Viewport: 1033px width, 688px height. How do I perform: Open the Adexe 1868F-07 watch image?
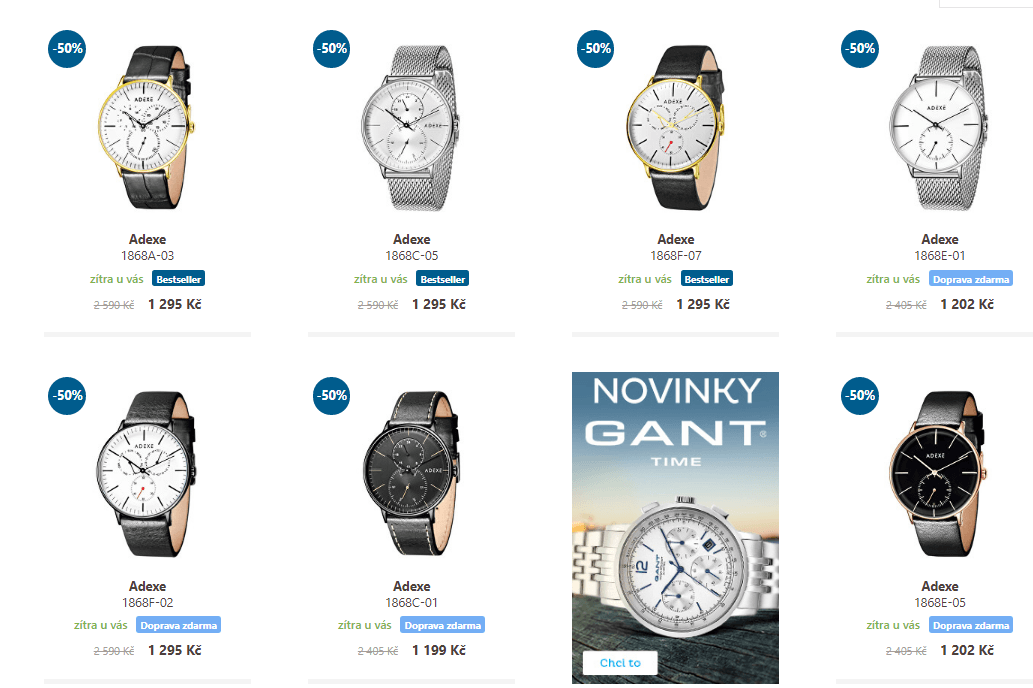(676, 127)
